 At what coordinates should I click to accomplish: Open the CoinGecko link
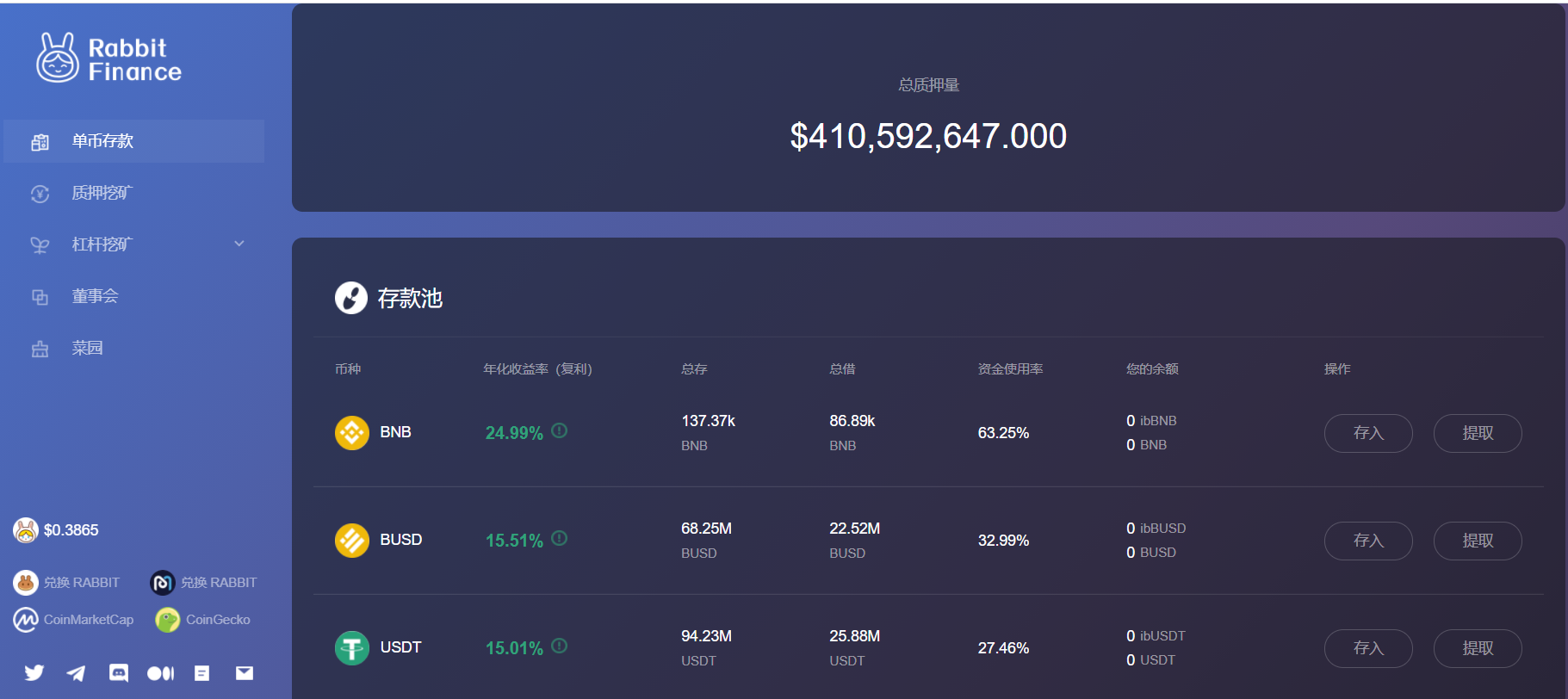(x=218, y=620)
